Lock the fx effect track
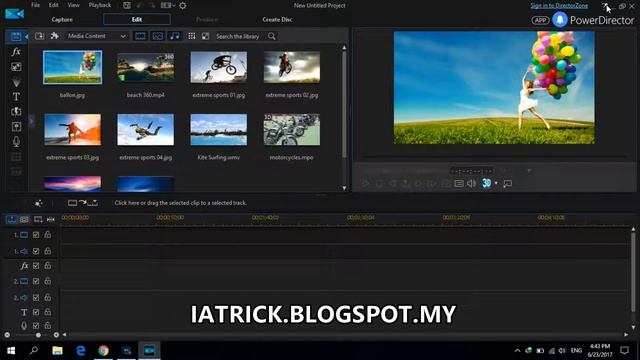640x360 pixels. click(x=48, y=265)
